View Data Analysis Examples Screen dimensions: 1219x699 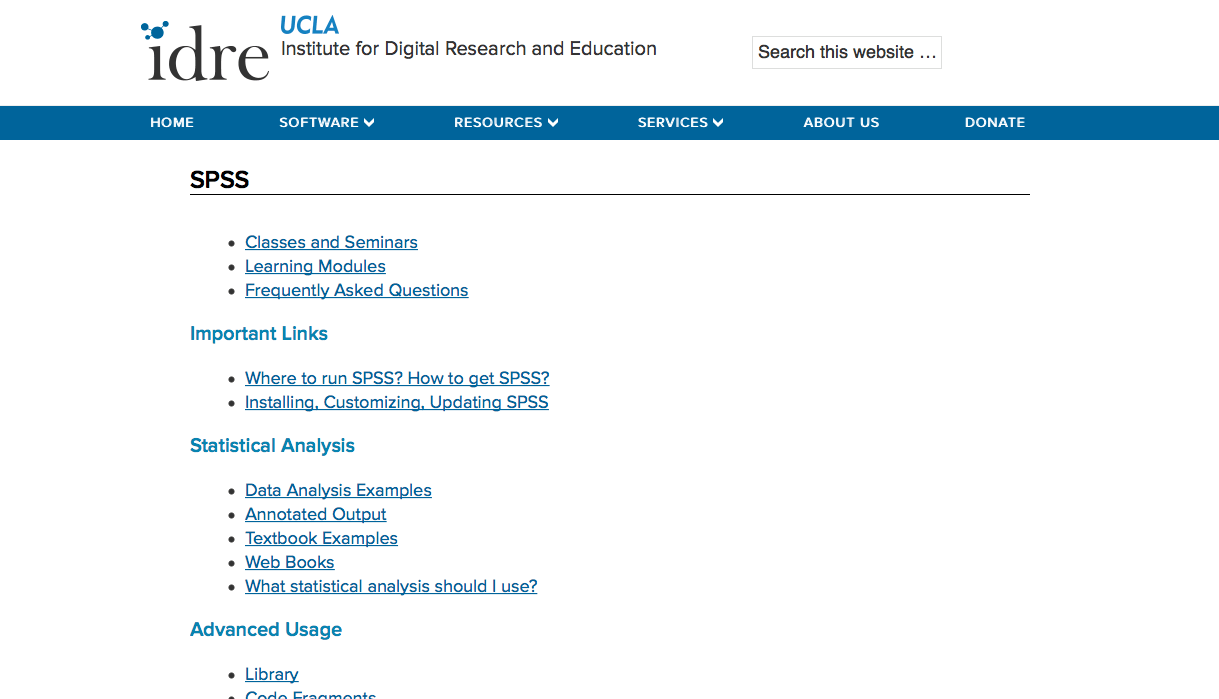click(338, 490)
